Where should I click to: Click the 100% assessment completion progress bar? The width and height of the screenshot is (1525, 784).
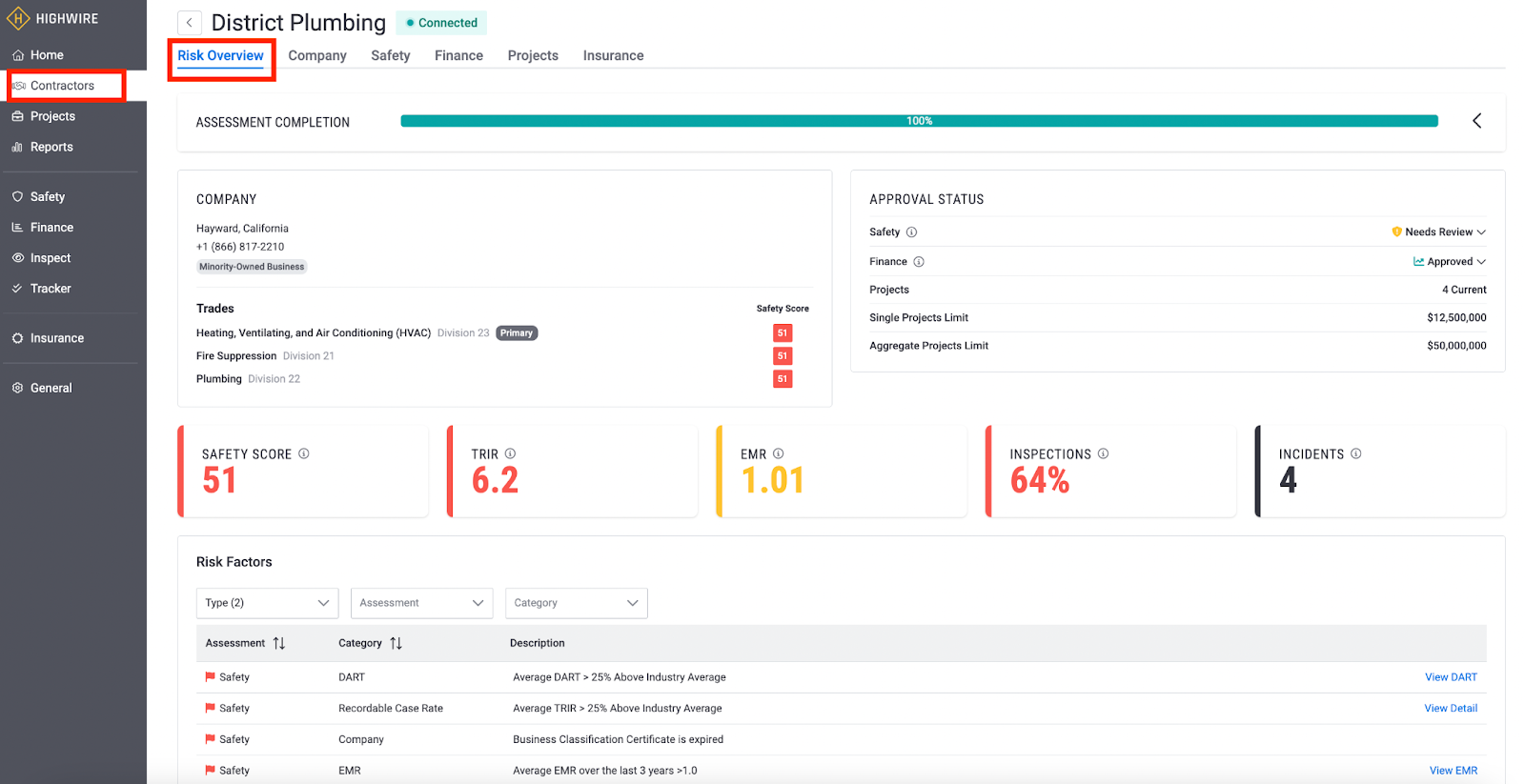(919, 121)
